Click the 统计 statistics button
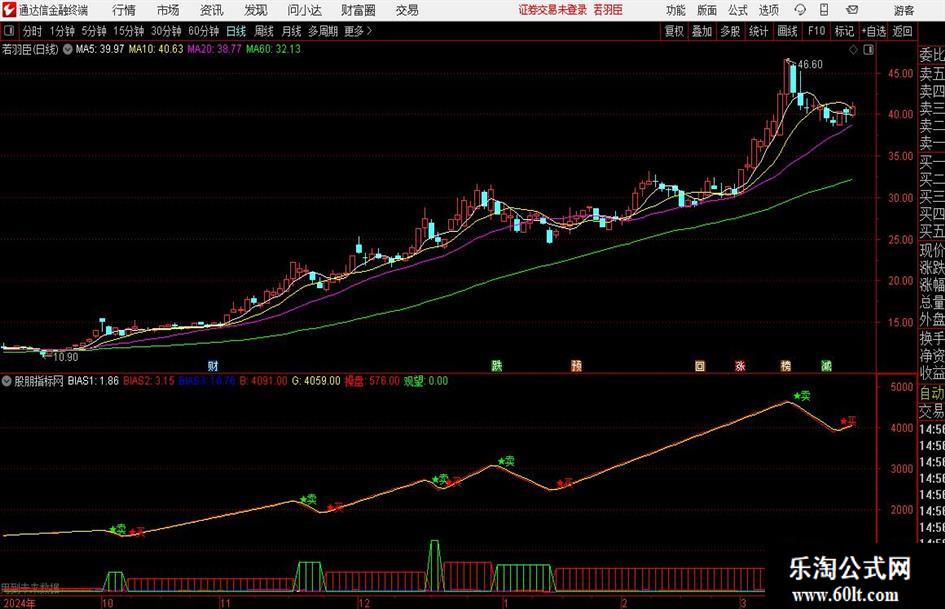The width and height of the screenshot is (945, 609). point(758,31)
